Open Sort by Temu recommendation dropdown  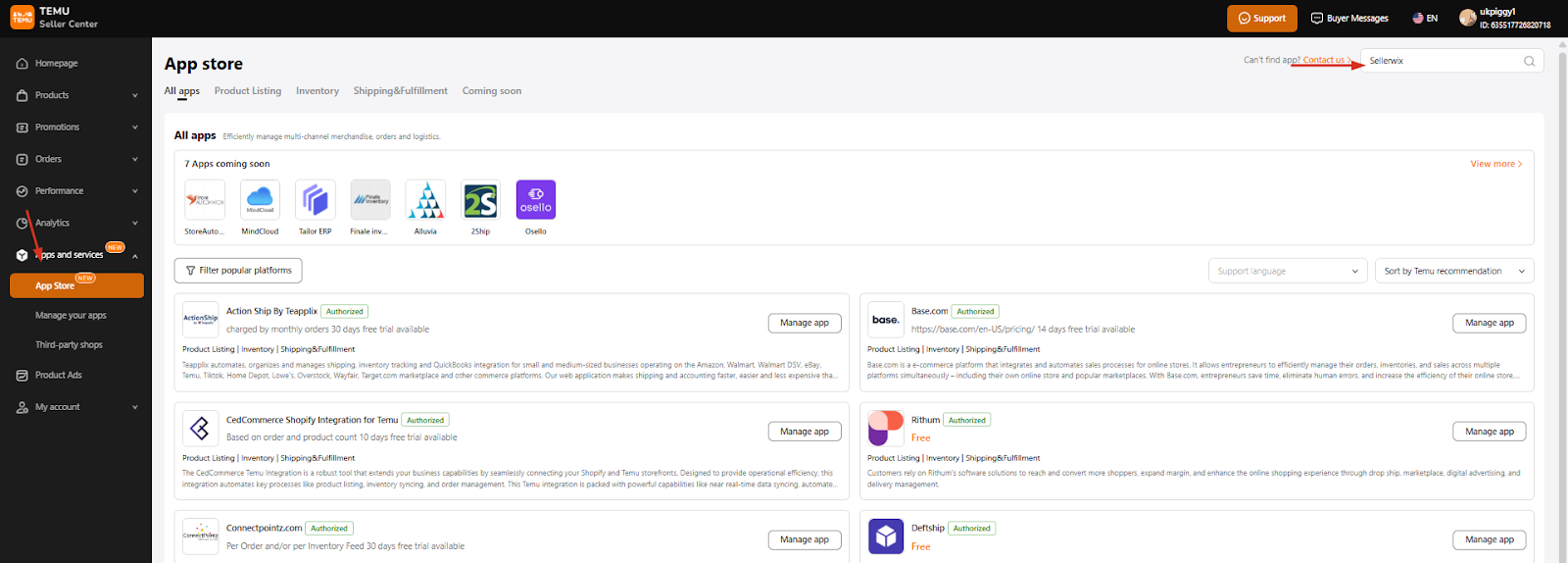(x=1453, y=271)
